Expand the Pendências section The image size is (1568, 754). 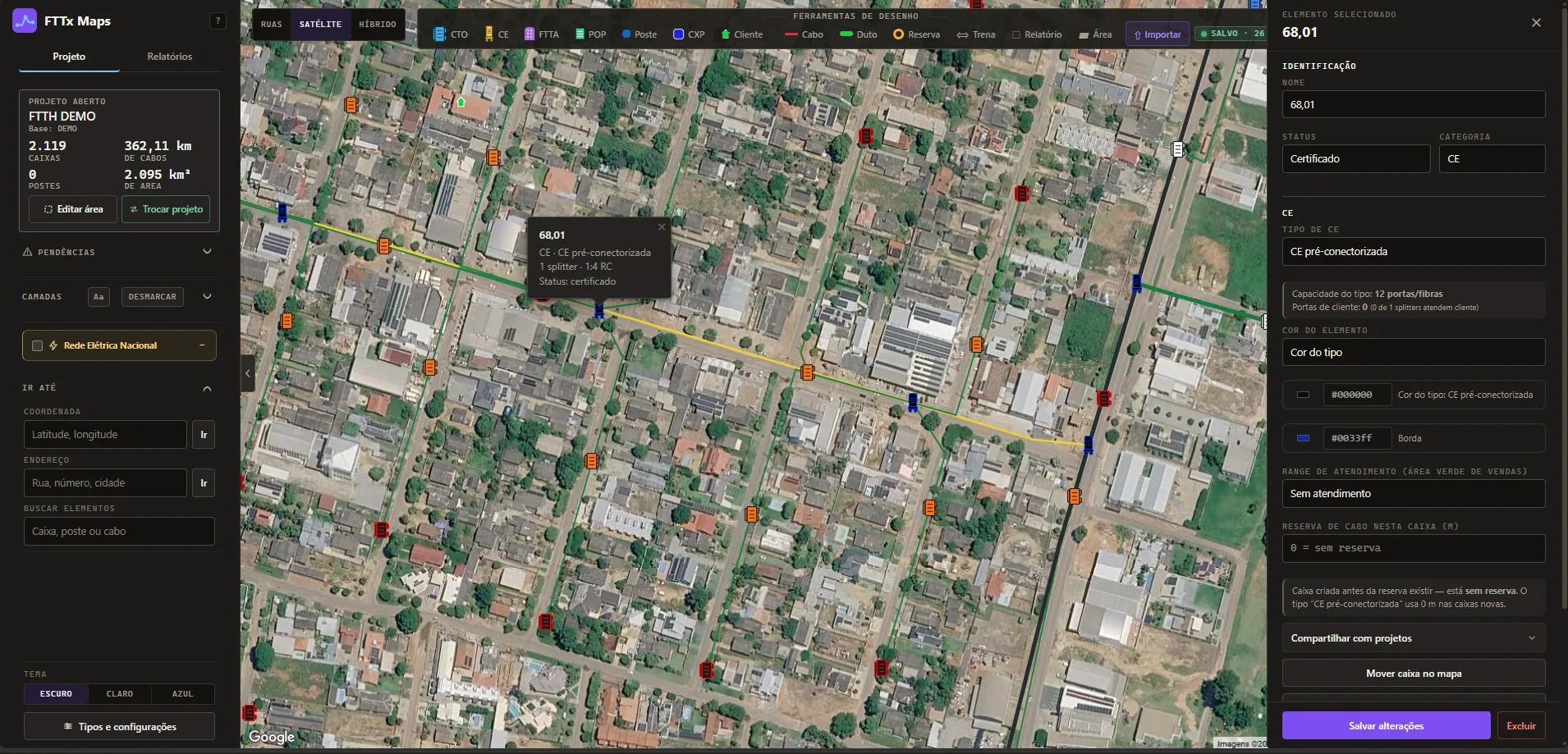[207, 252]
